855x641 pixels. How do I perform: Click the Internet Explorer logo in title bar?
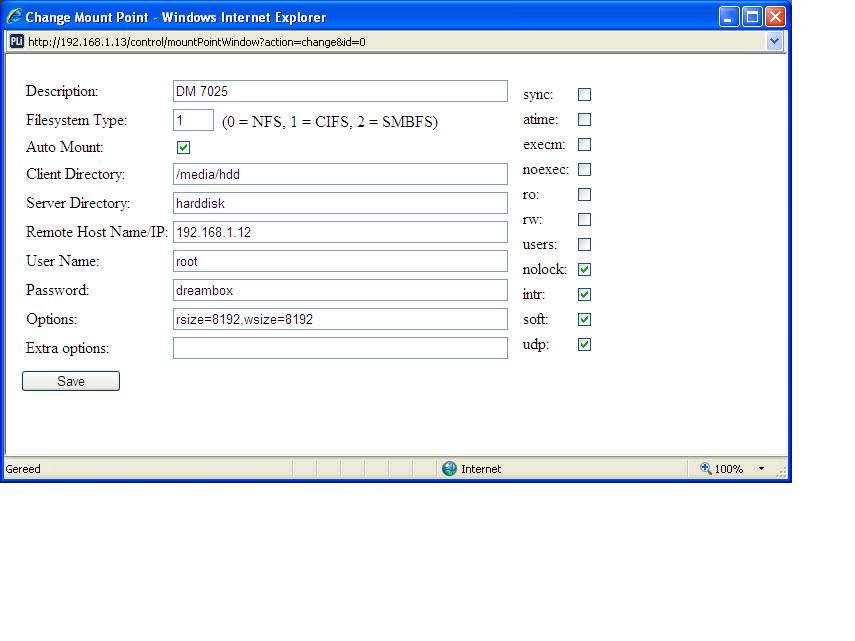[x=14, y=16]
